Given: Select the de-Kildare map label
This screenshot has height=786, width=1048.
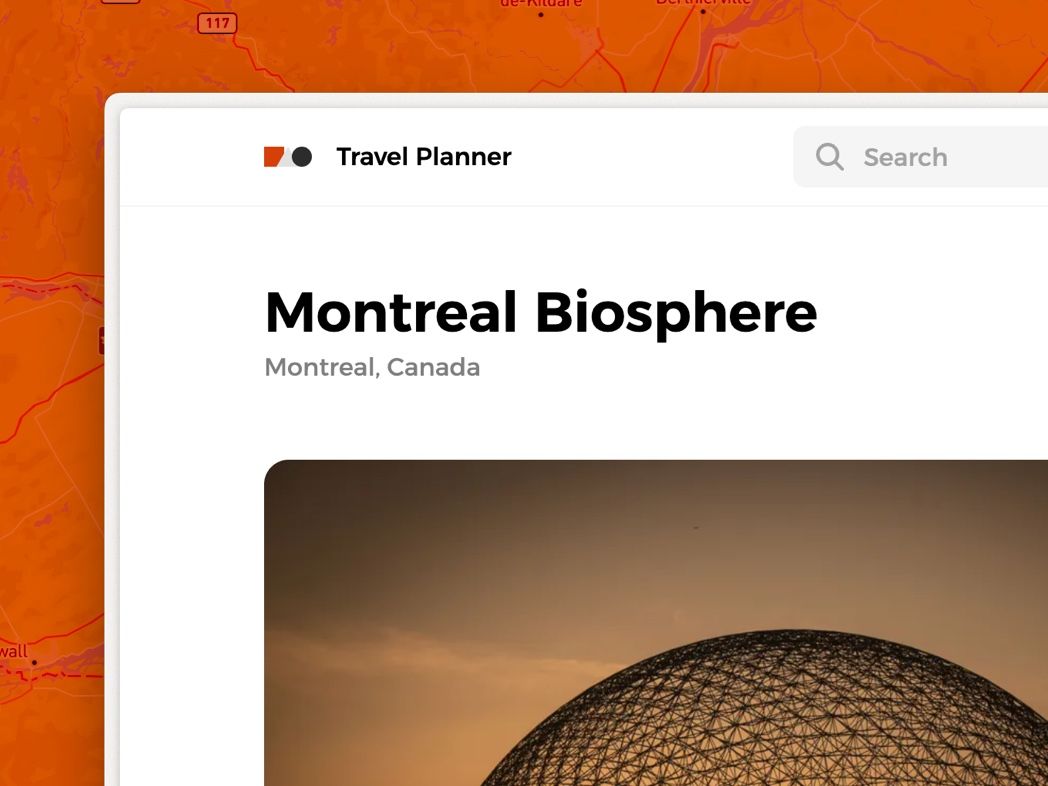Looking at the screenshot, I should tap(540, 3).
